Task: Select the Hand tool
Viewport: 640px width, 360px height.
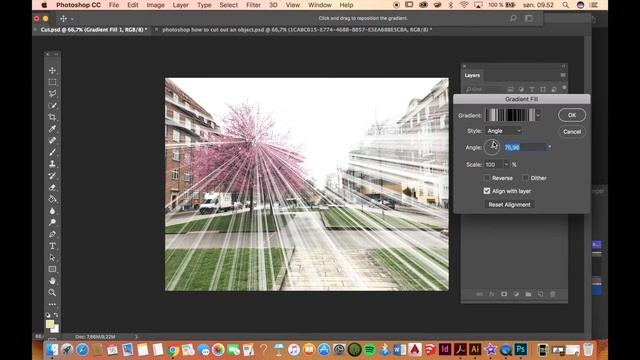Action: (52, 281)
